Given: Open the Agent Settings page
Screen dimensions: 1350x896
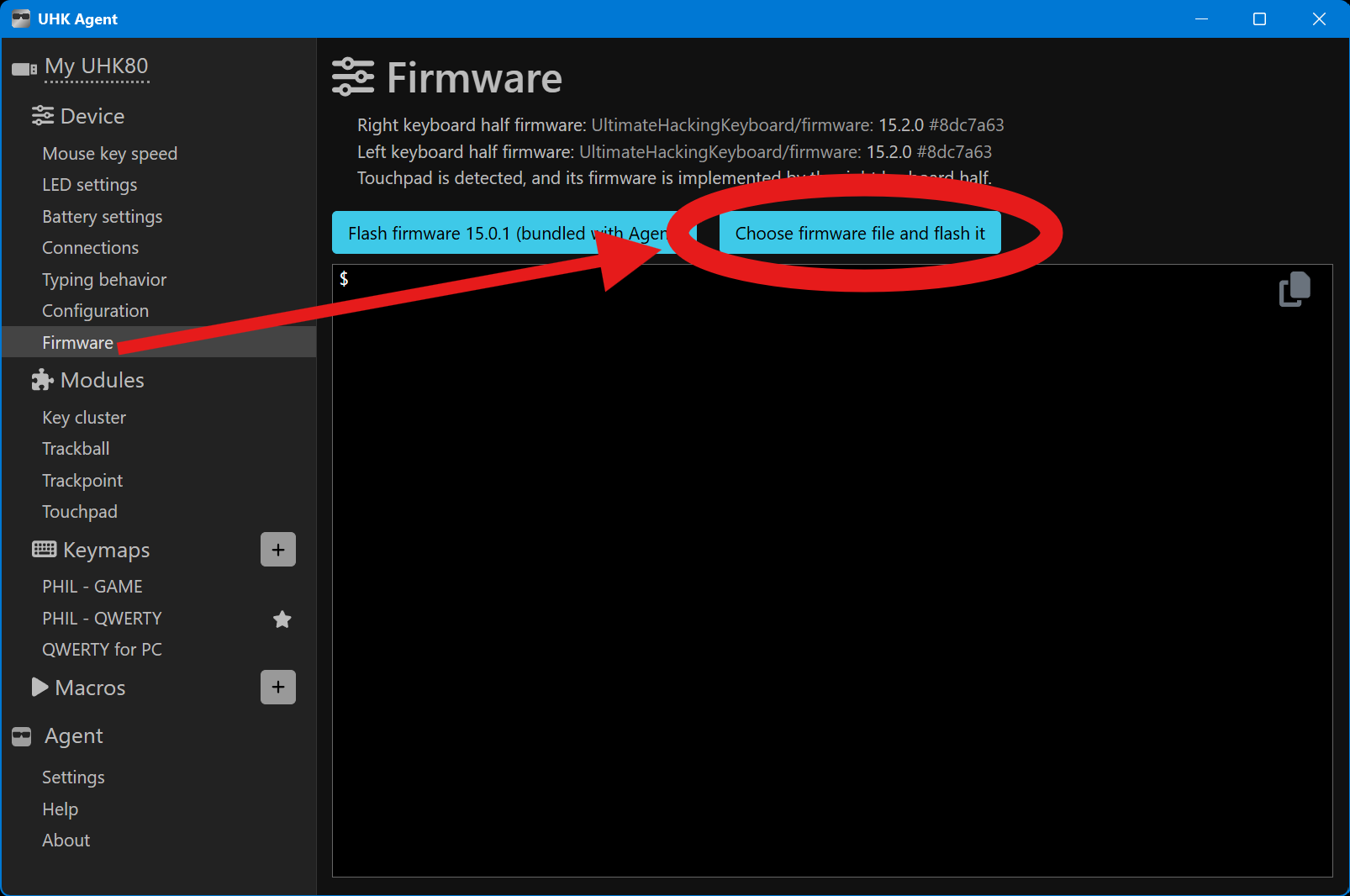Looking at the screenshot, I should click(x=73, y=777).
